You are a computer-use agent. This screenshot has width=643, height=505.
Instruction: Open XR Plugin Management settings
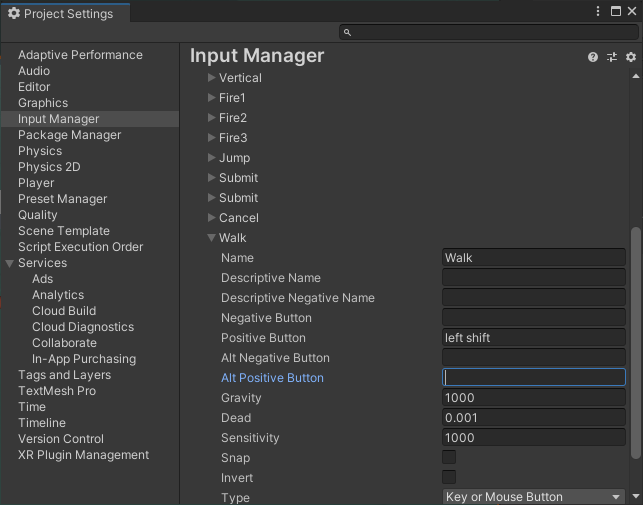tap(84, 455)
